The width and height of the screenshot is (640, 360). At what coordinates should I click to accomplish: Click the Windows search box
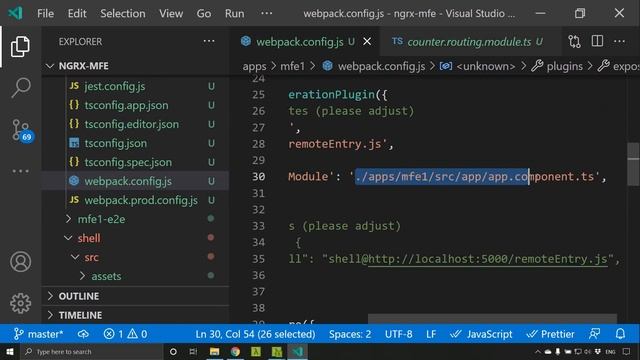coord(92,351)
